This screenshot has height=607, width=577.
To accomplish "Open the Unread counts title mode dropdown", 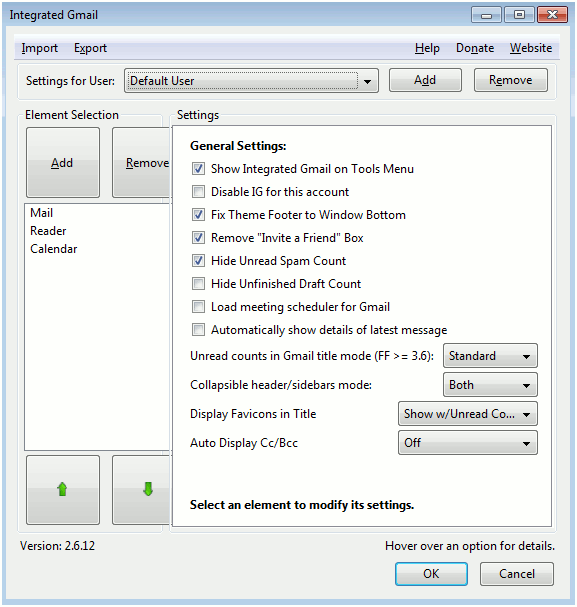I will 490,355.
